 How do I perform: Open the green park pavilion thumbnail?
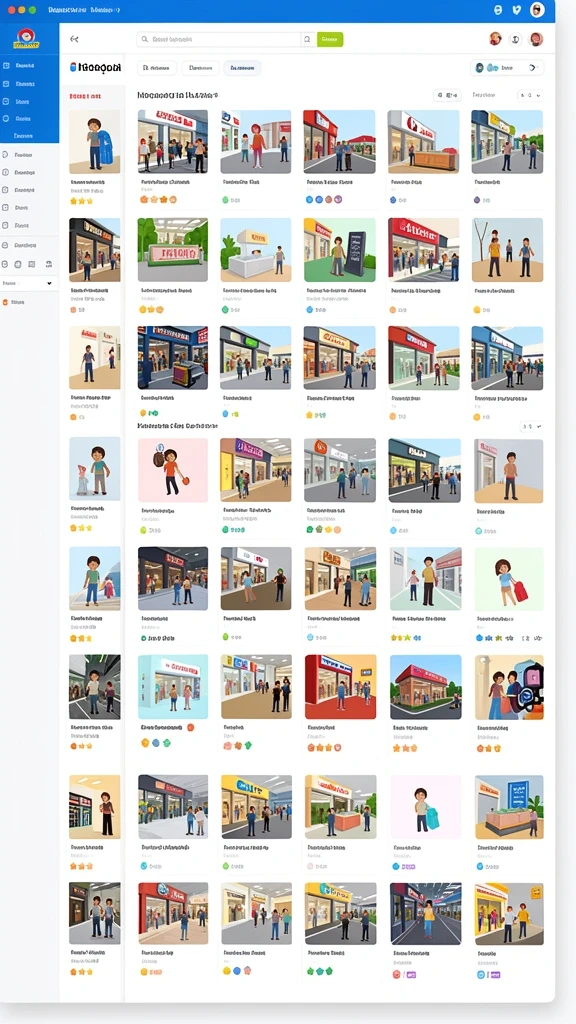[173, 249]
